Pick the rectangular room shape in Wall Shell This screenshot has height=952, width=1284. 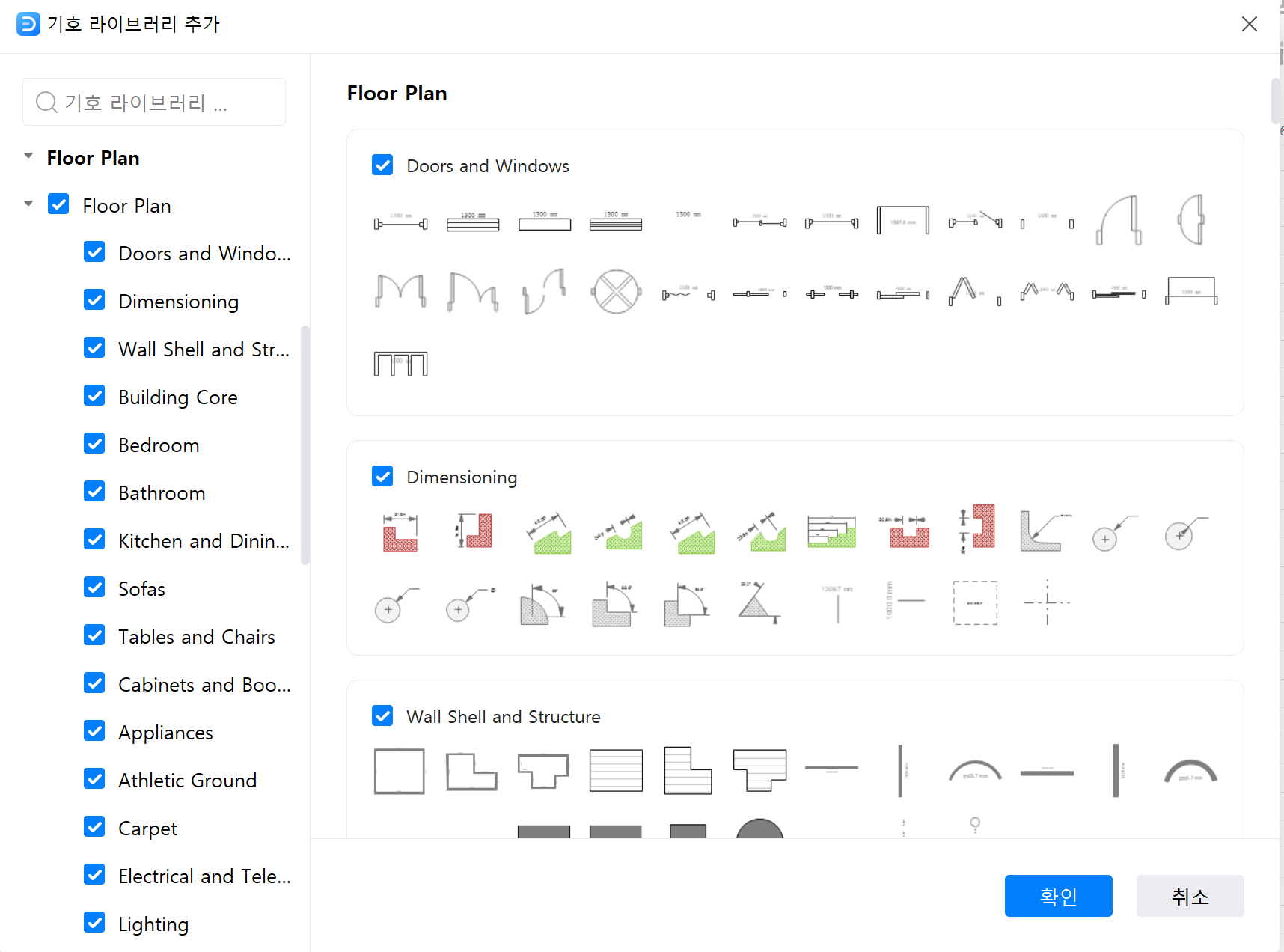tap(399, 771)
